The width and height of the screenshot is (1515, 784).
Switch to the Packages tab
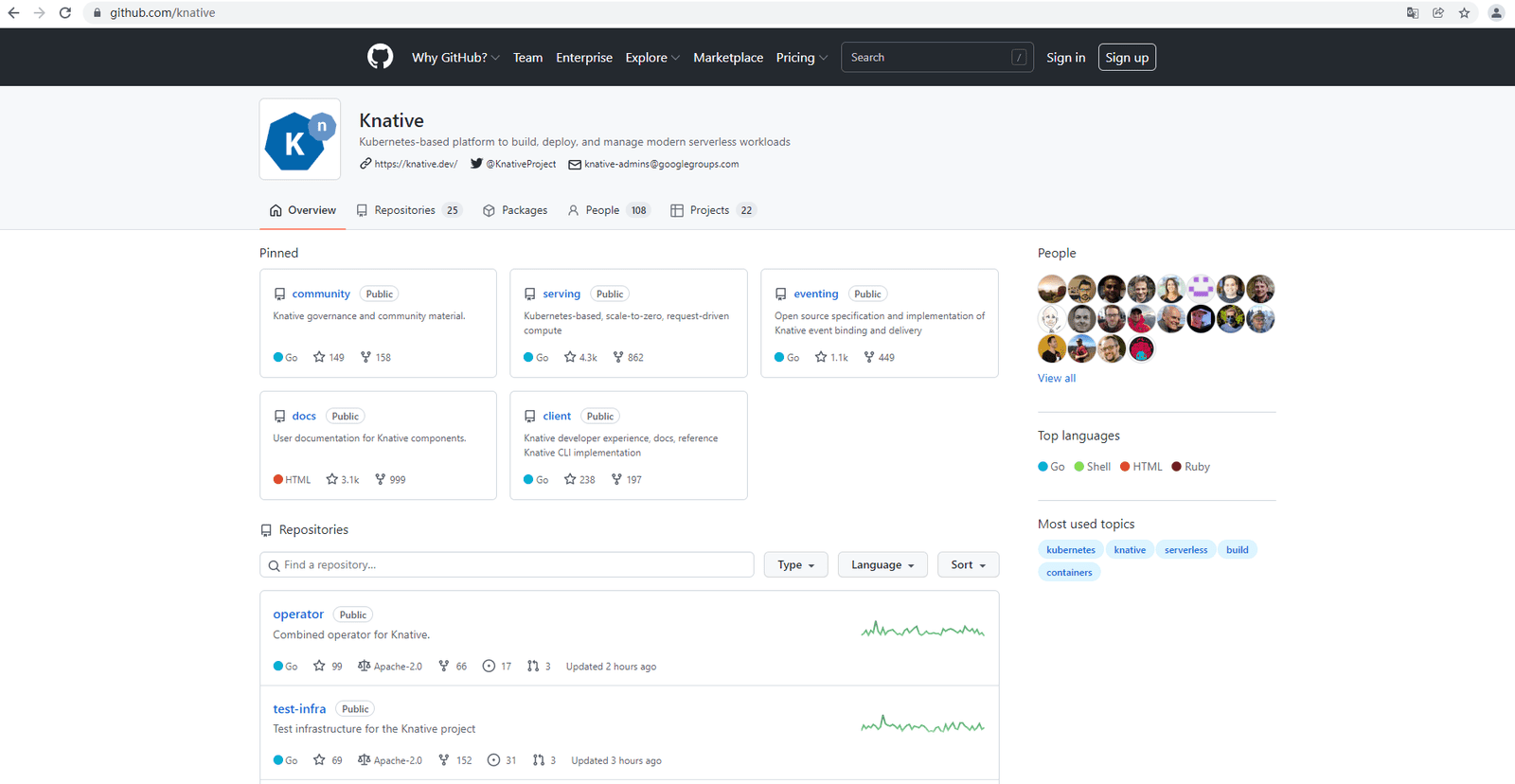coord(515,210)
